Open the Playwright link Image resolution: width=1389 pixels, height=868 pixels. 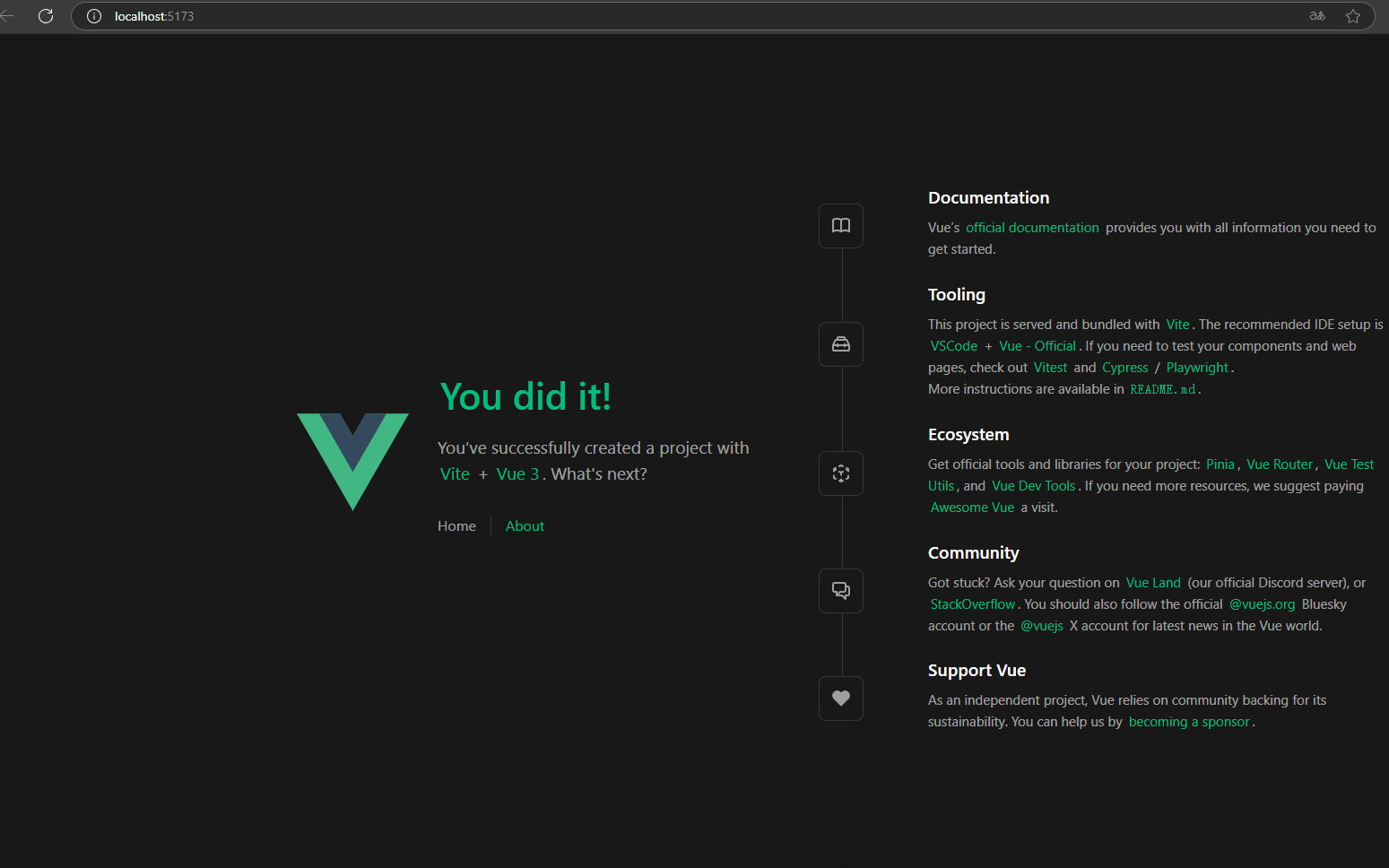pos(1197,368)
